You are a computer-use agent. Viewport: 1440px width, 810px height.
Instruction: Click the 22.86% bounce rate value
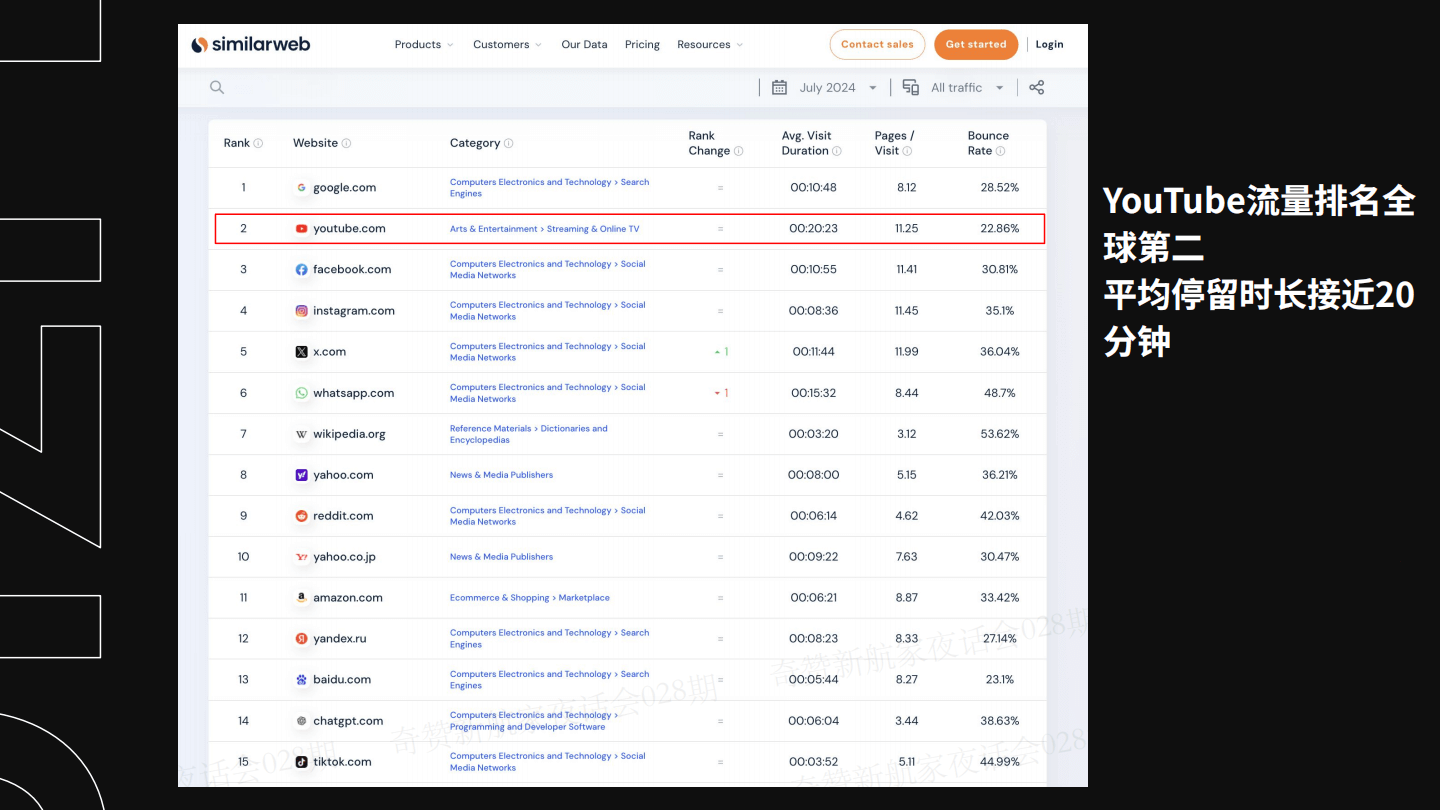tap(1000, 228)
